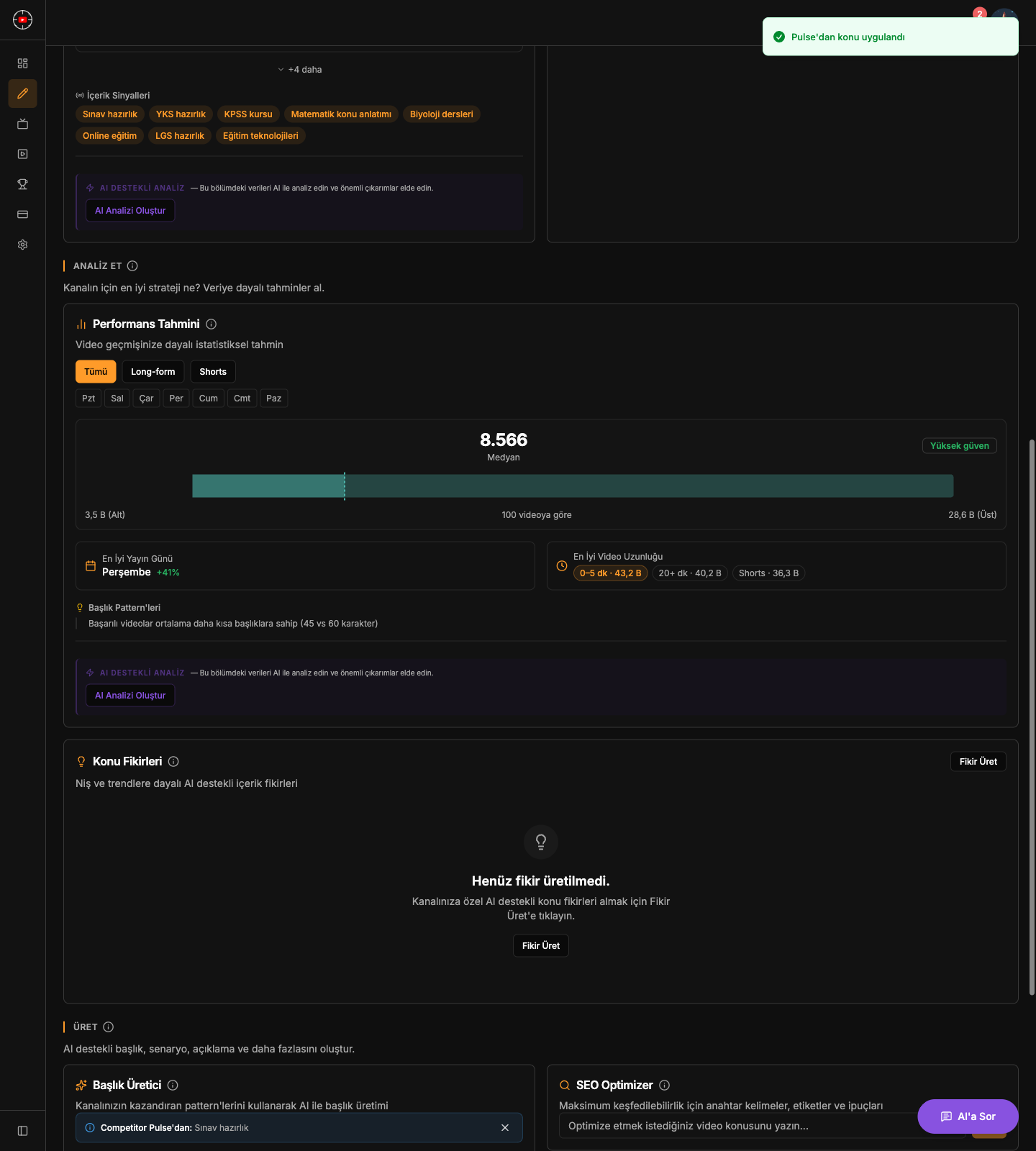Select the Long-form filter tab

[153, 372]
